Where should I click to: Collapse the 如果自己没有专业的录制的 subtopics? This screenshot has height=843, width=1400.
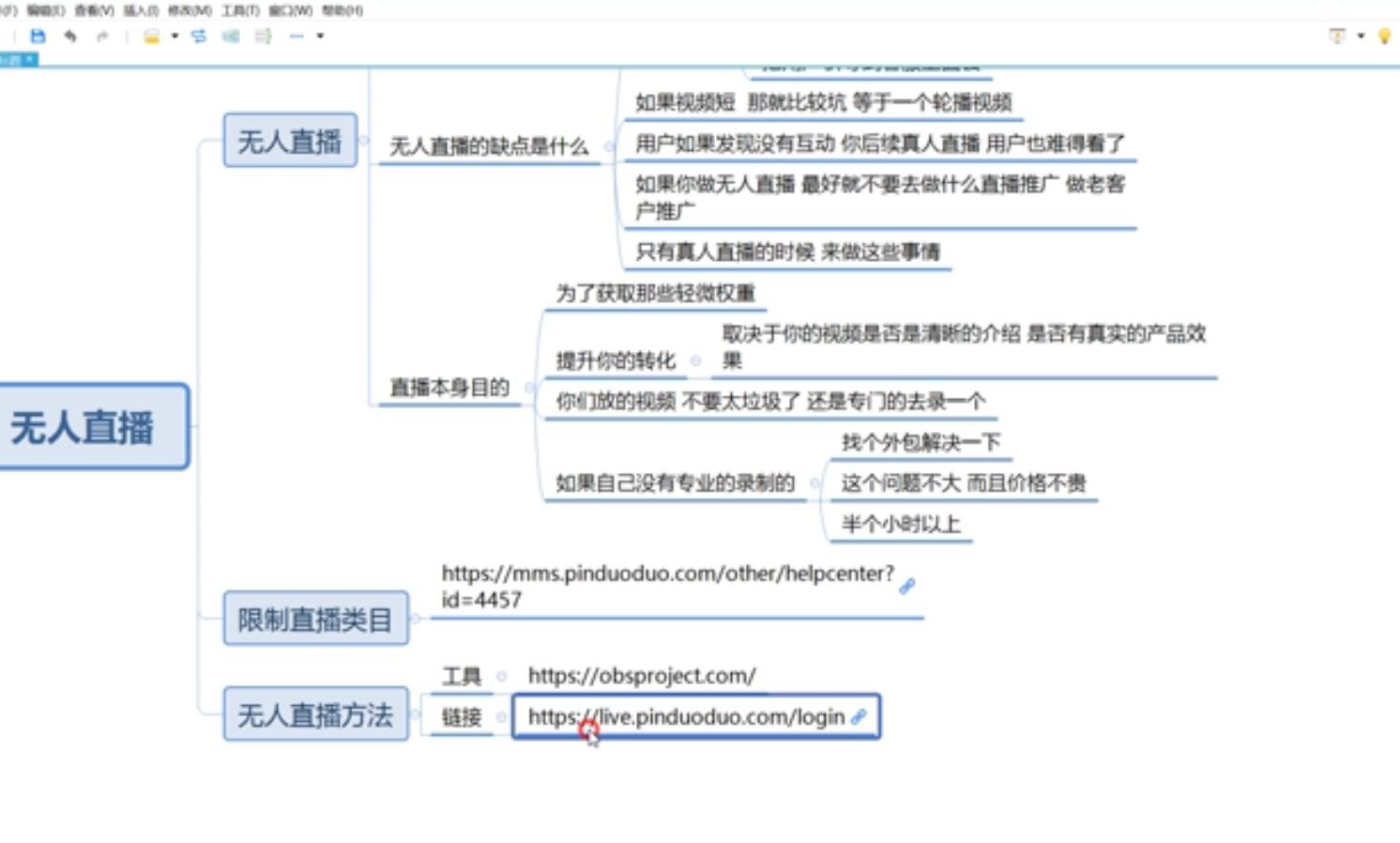pyautogui.click(x=814, y=483)
